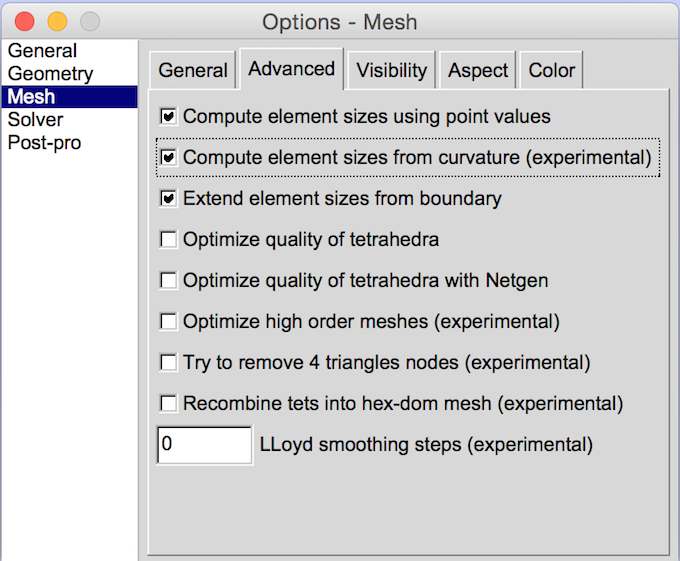Enable Optimize high order meshes checkbox
680x561 pixels.
pyautogui.click(x=169, y=322)
